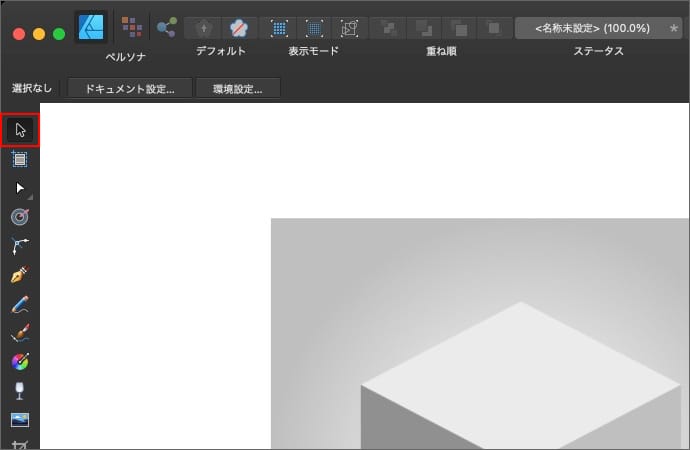This screenshot has height=450, width=690.
Task: Select the target-shaped Contour tool
Action: (20, 216)
